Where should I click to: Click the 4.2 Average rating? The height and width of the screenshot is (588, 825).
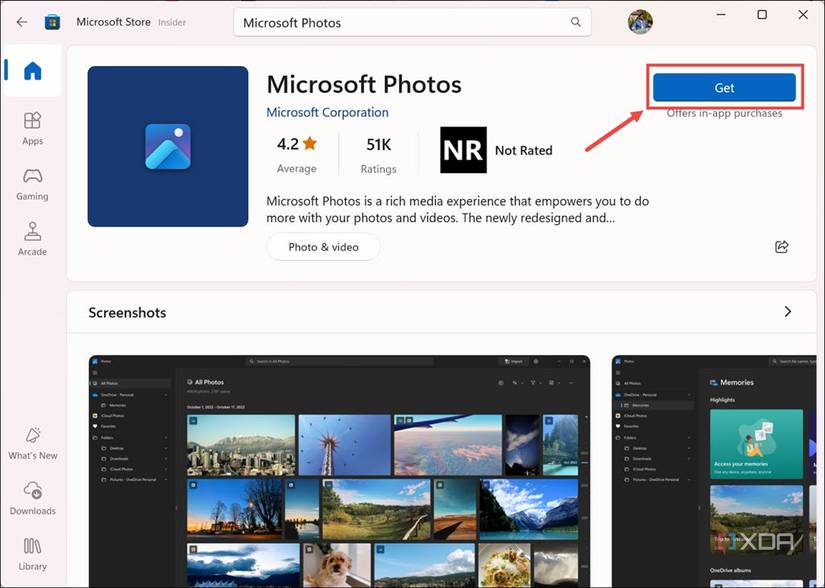(297, 154)
